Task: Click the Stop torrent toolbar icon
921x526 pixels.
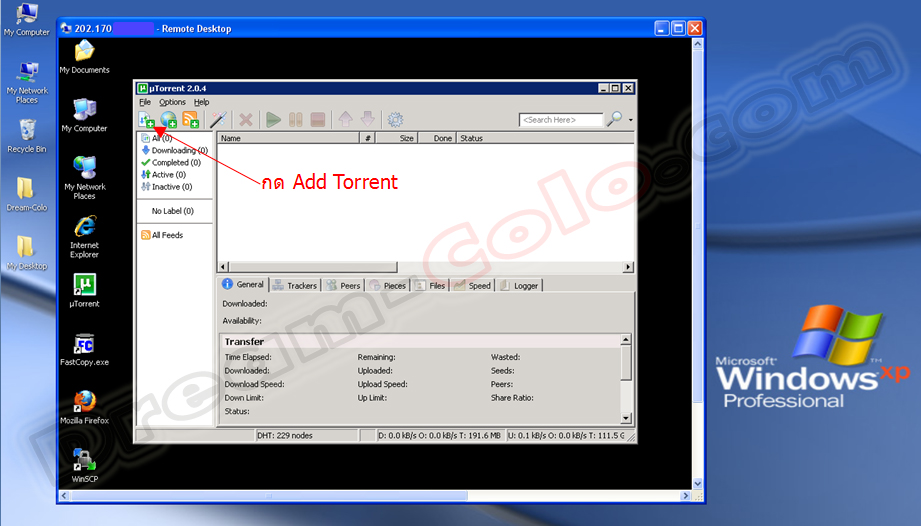Action: (x=318, y=120)
